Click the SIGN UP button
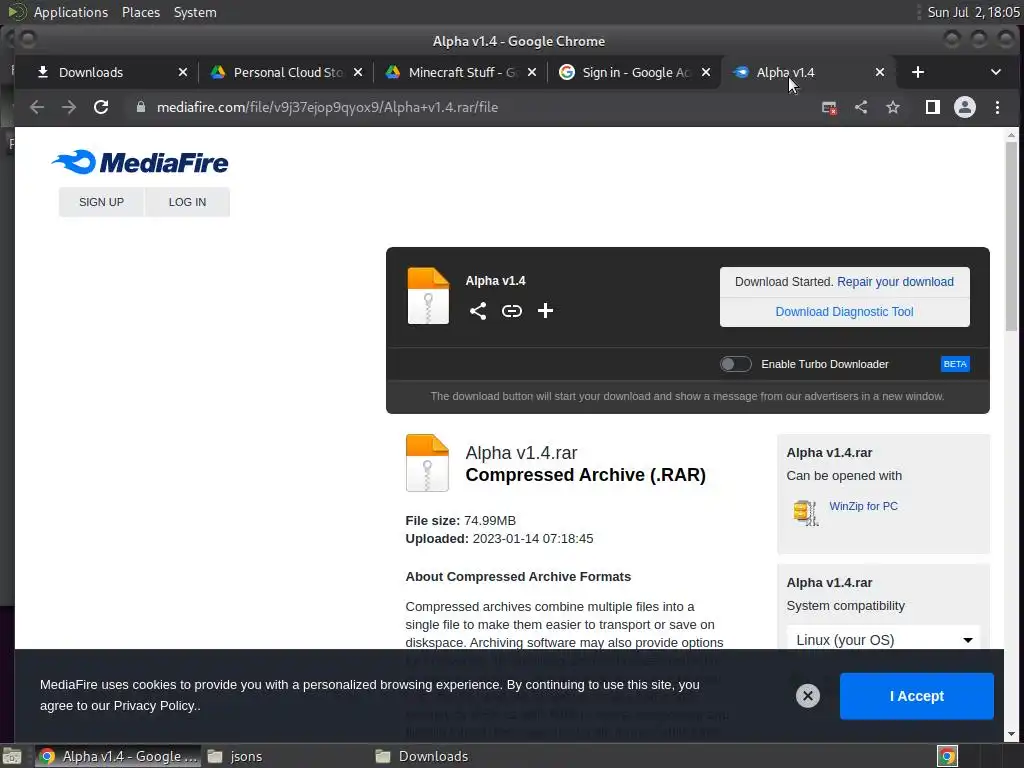The image size is (1024, 768). pos(101,202)
